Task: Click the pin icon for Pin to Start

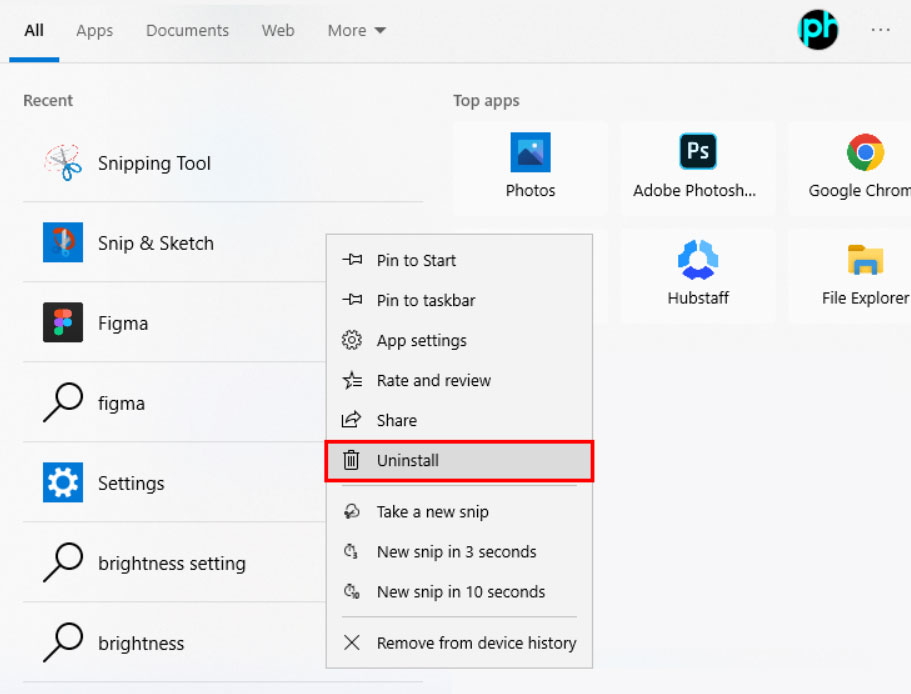Action: 352,260
